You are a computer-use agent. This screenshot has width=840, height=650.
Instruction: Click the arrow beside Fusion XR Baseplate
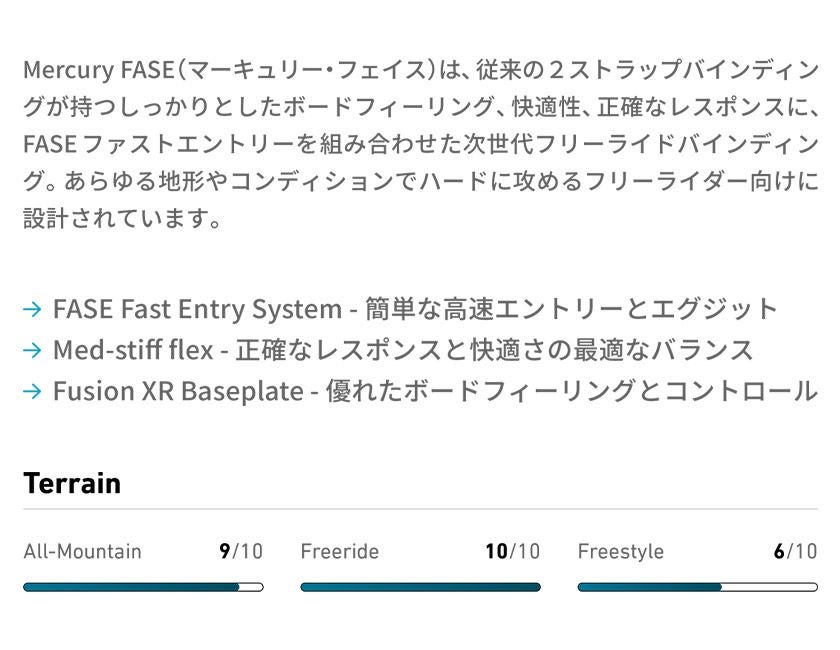click(32, 391)
